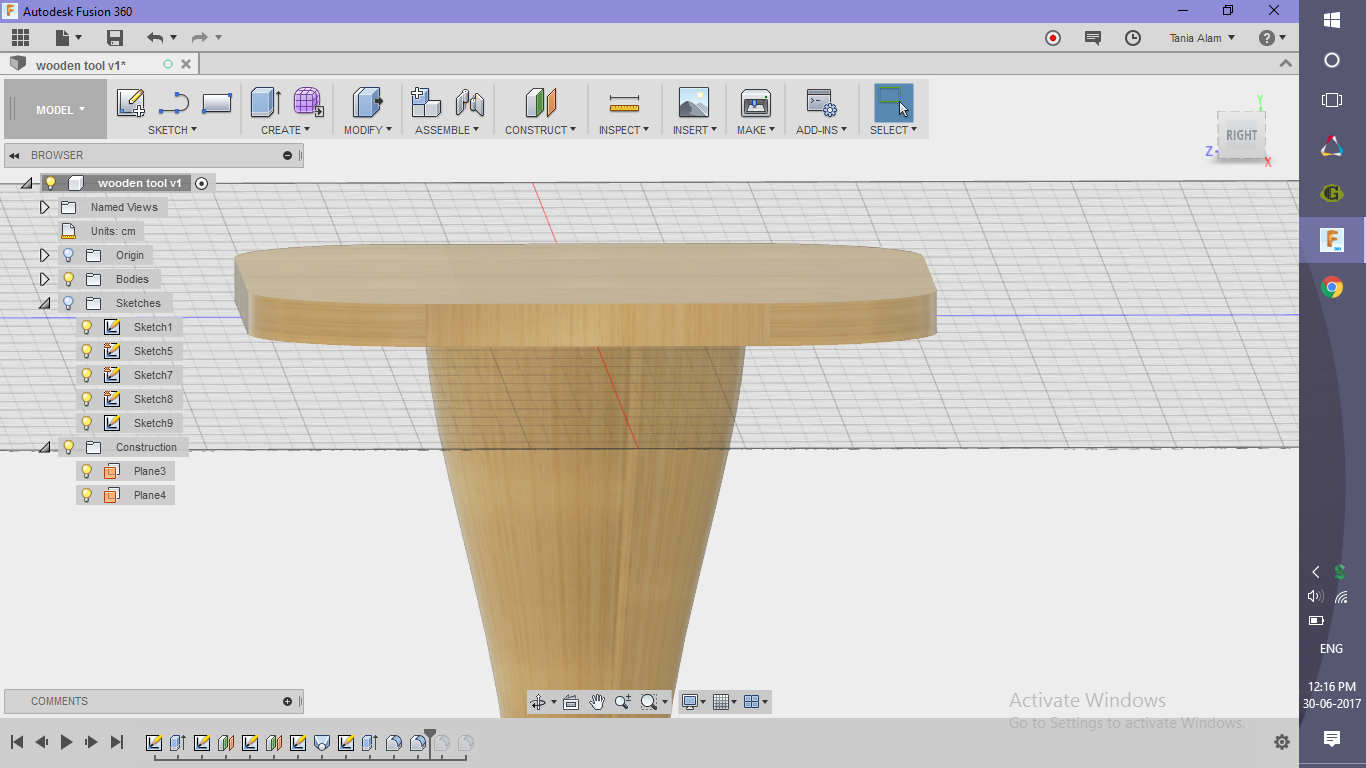
Task: Open the SKETCH menu
Action: point(172,130)
